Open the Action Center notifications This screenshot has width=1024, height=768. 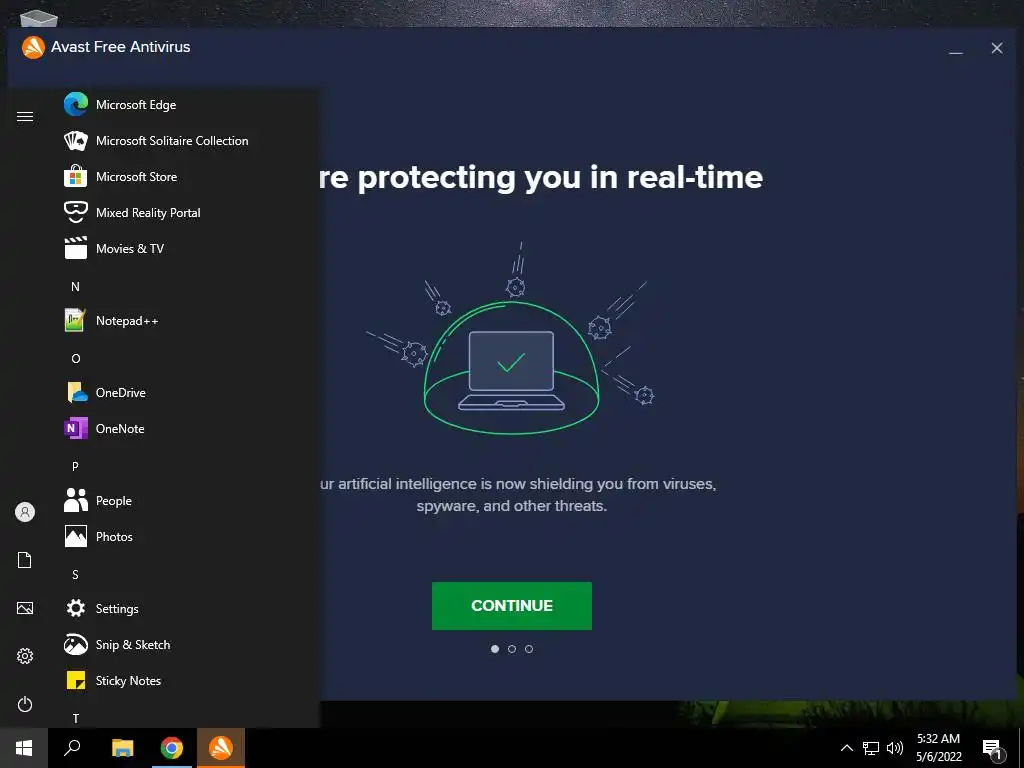[992, 749]
